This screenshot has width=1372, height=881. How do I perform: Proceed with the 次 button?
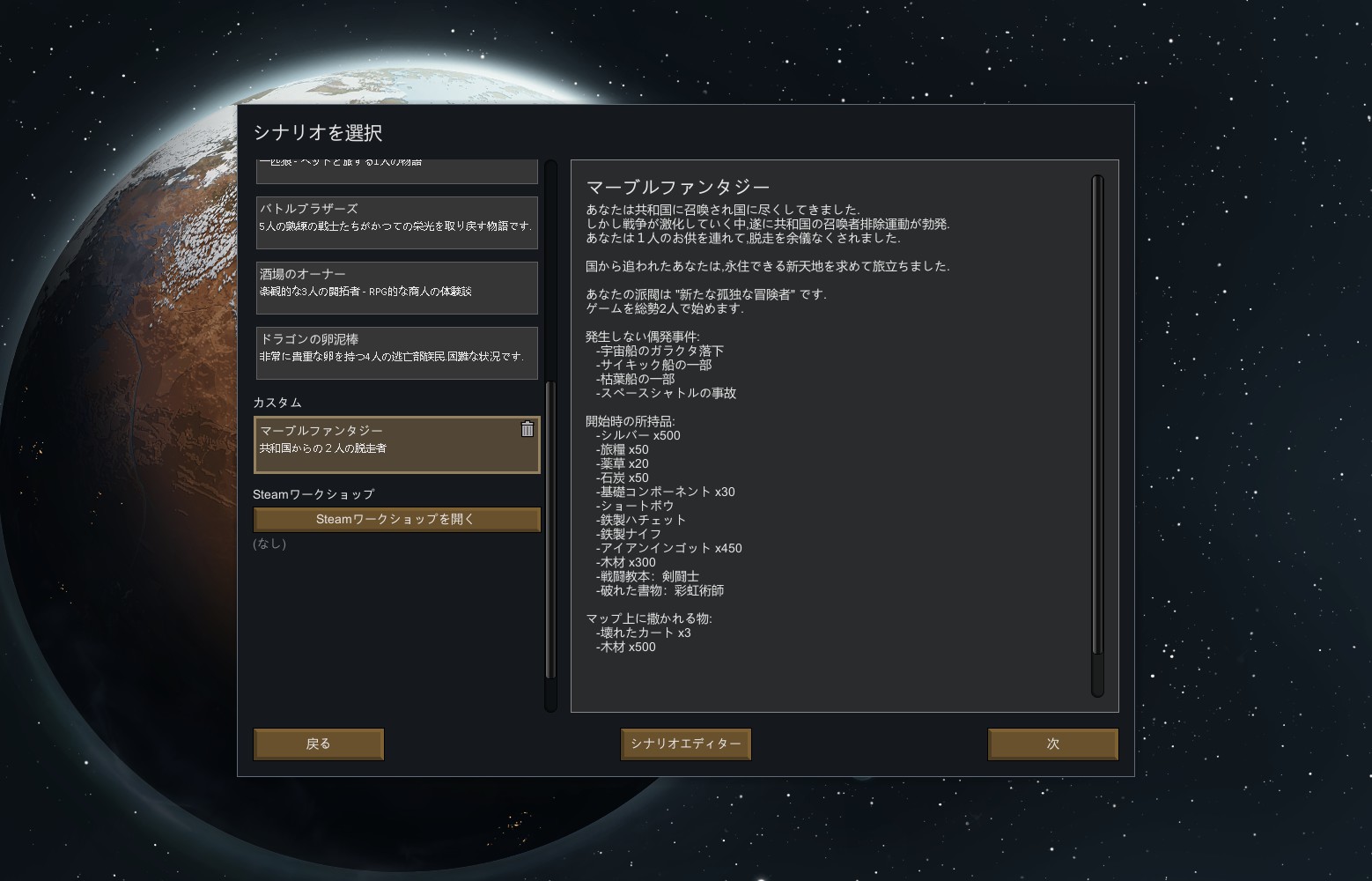coord(1053,744)
